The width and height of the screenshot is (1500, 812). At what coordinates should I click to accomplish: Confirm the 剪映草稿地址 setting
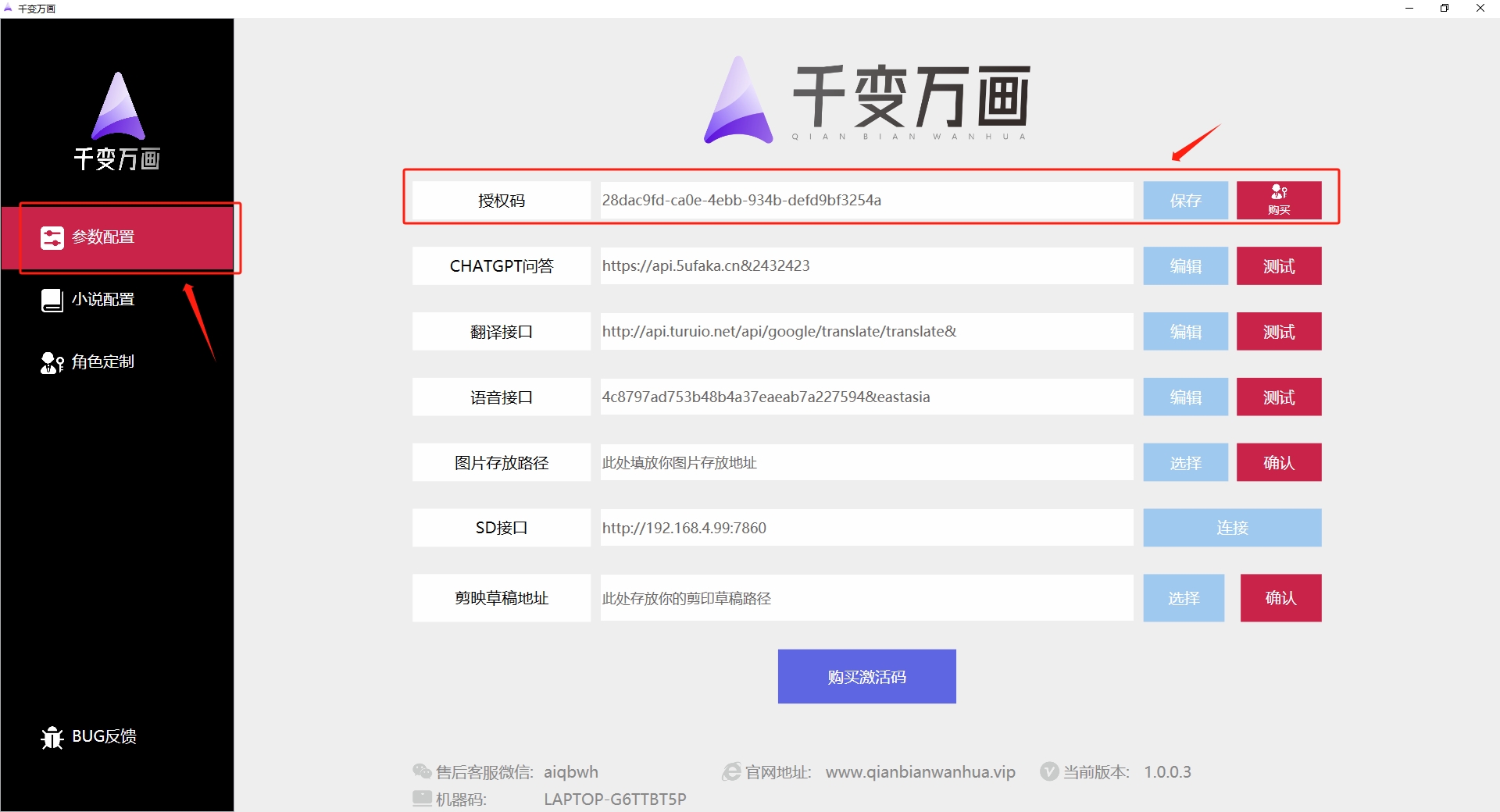click(x=1280, y=598)
